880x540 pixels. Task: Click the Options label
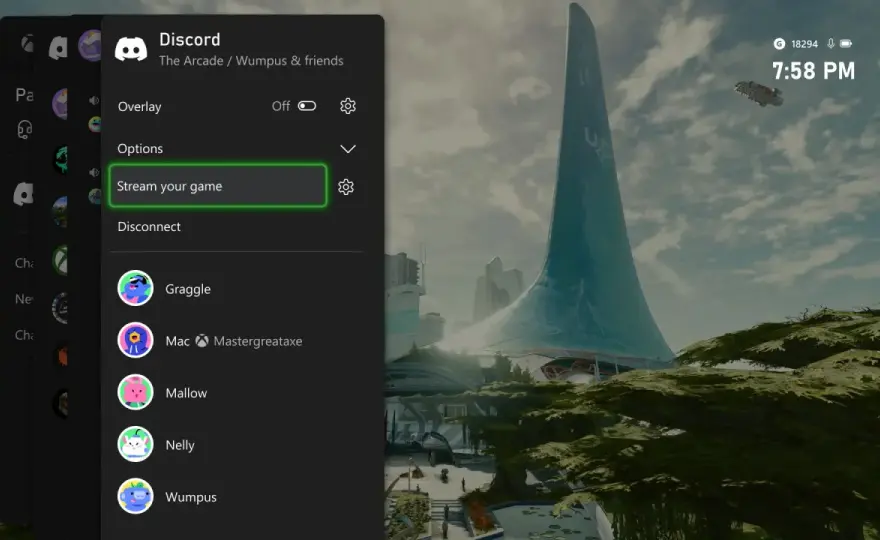point(140,149)
